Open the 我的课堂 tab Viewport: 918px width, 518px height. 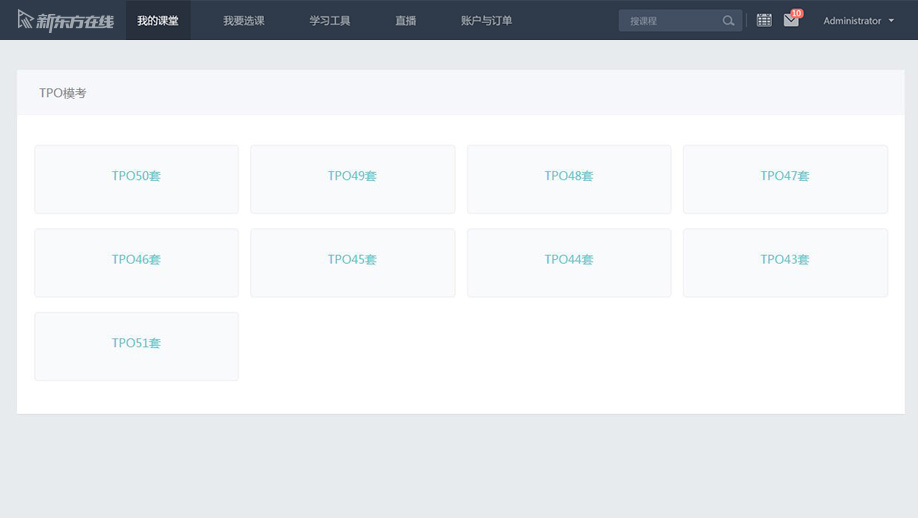[158, 21]
